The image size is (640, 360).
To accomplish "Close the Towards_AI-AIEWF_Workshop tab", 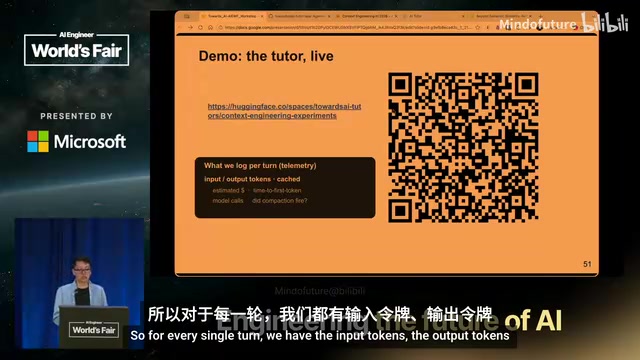I will 262,16.
